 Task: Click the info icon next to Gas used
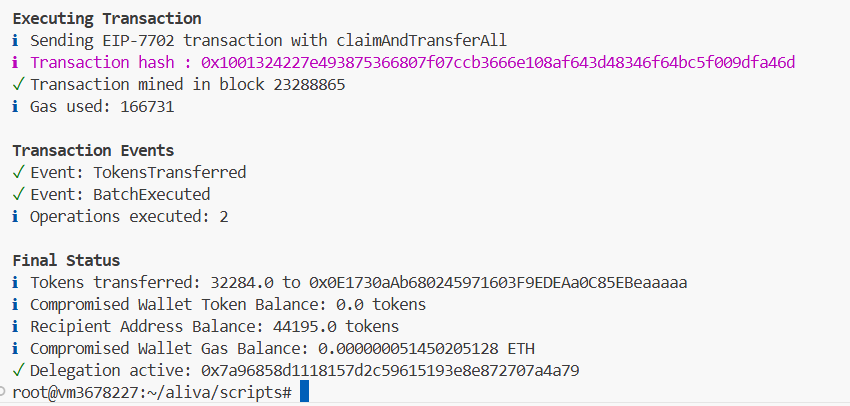(15, 107)
